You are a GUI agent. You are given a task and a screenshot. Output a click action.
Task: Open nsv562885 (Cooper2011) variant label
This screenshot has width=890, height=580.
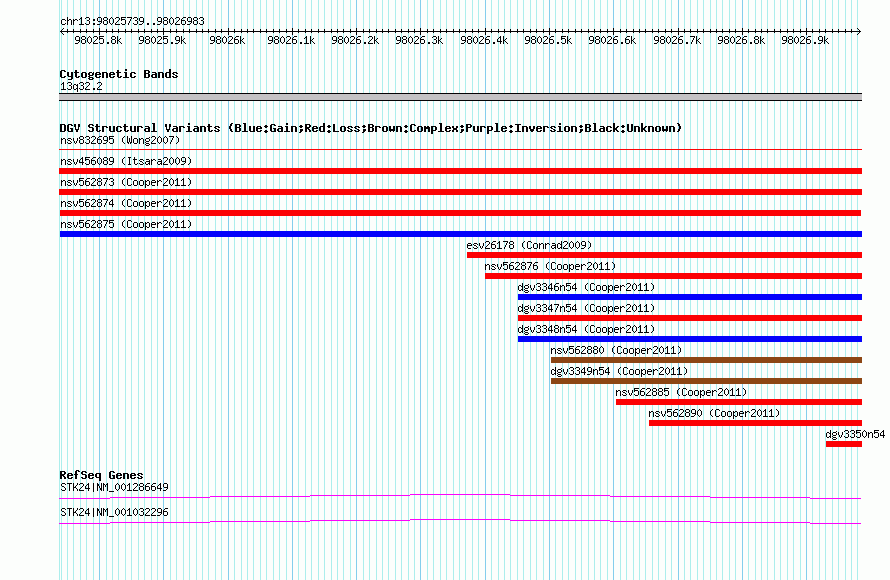point(681,392)
